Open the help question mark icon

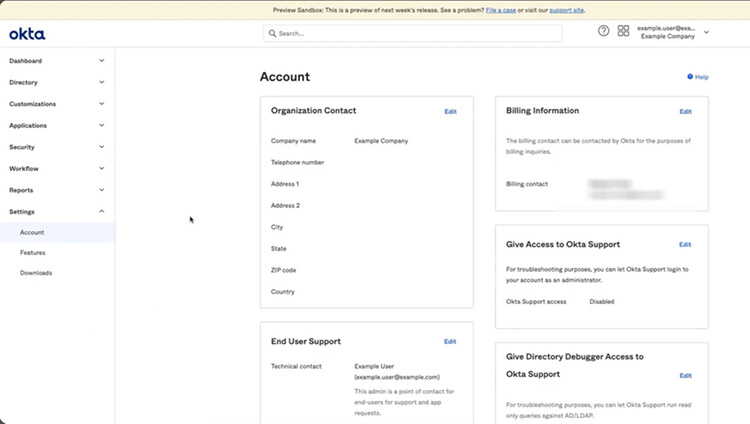(603, 31)
